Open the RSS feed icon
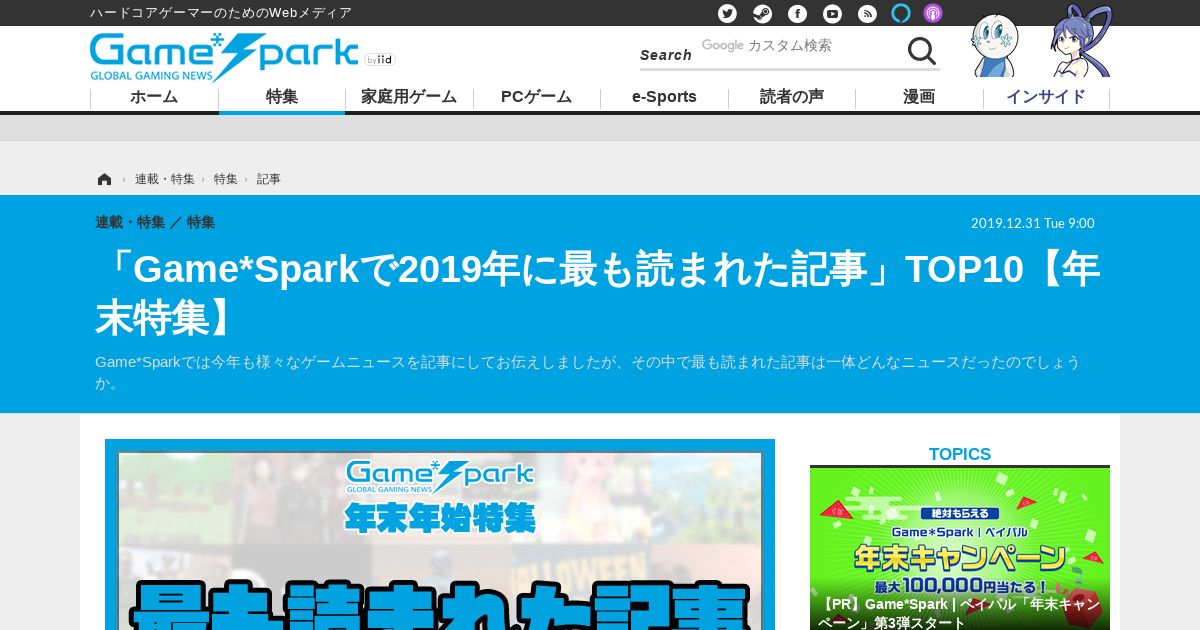The image size is (1200, 630). (x=867, y=13)
